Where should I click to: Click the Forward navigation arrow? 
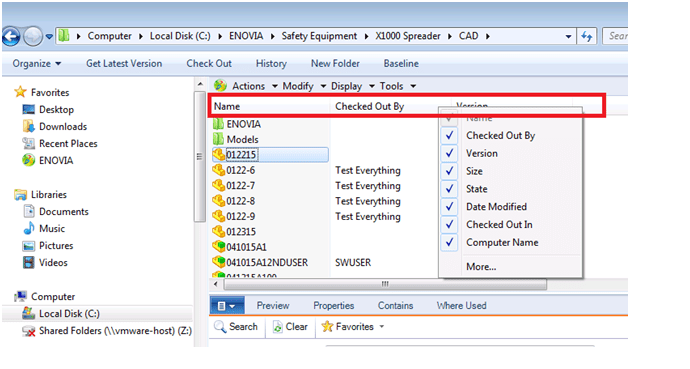click(33, 37)
